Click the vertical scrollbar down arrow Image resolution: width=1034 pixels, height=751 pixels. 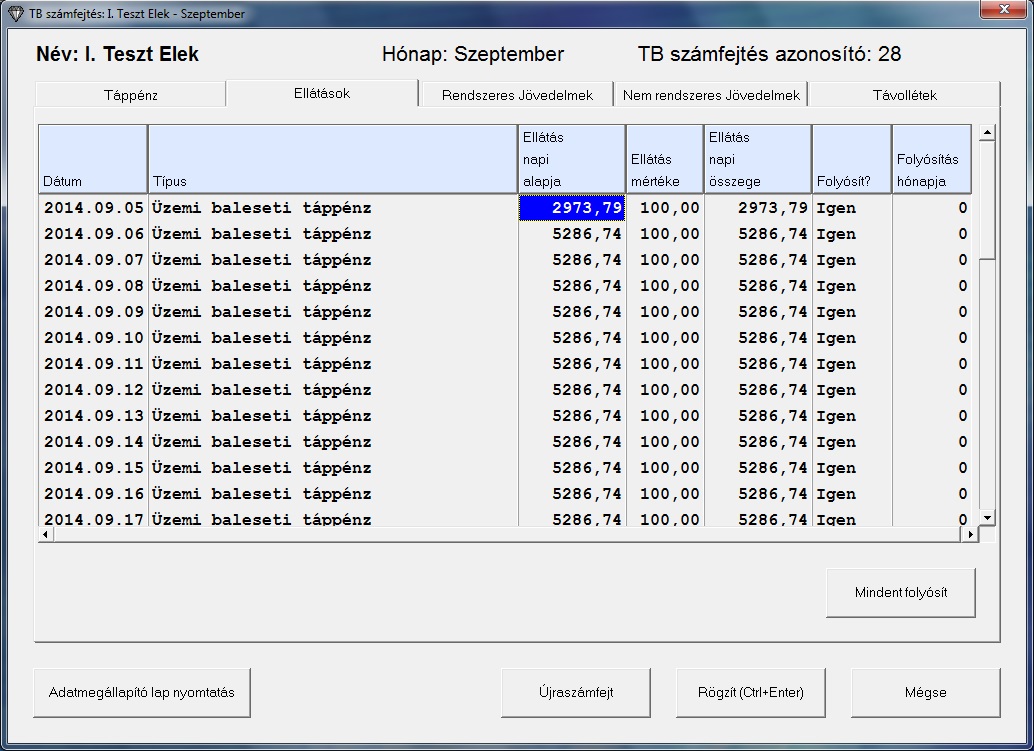(x=987, y=517)
